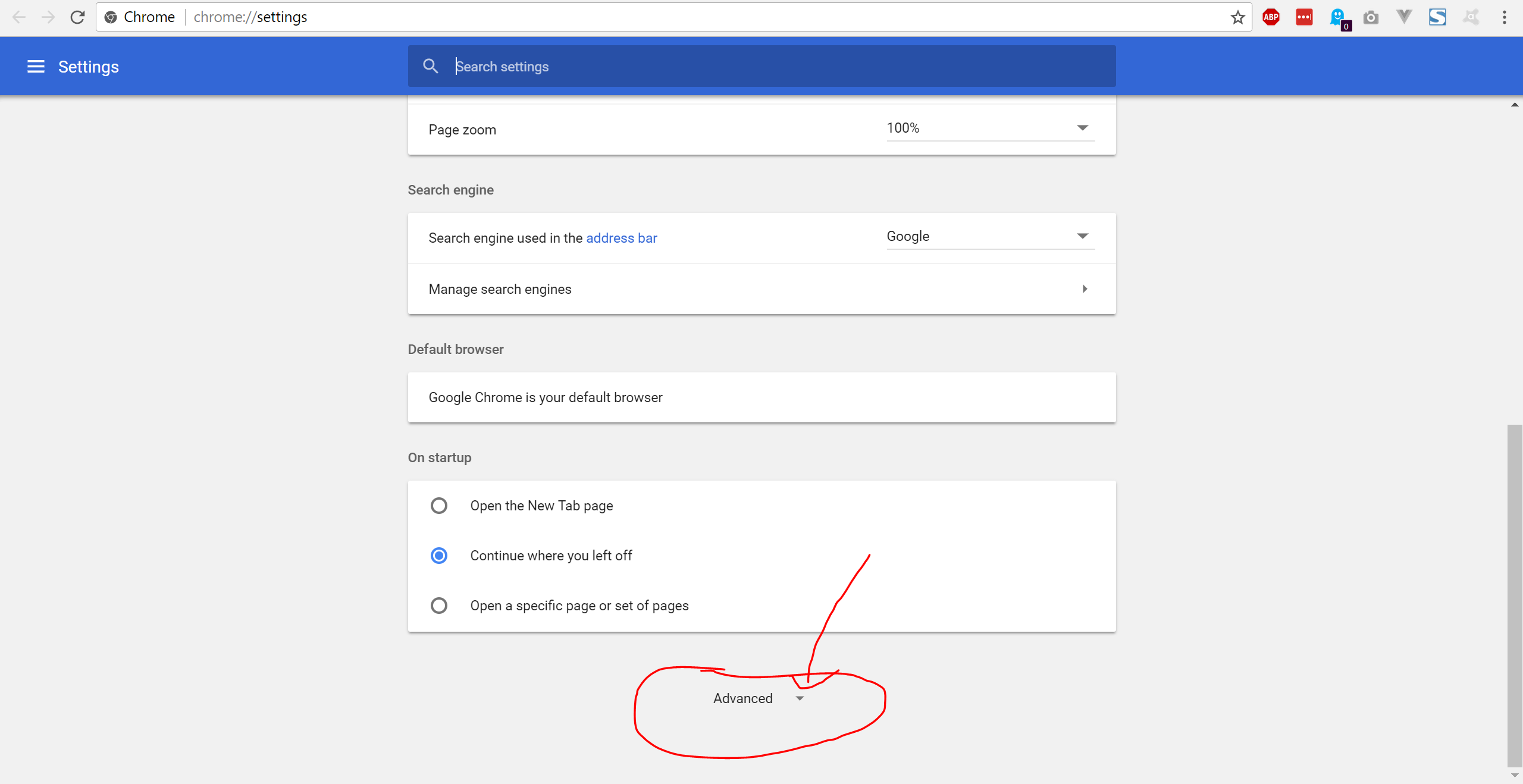1523x784 pixels.
Task: Open the Chrome three-dot menu
Action: [1504, 17]
